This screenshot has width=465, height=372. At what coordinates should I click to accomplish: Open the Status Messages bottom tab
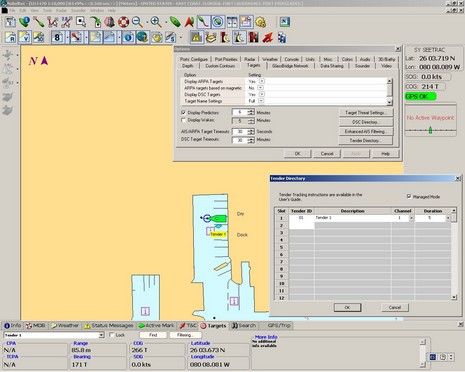(109, 326)
